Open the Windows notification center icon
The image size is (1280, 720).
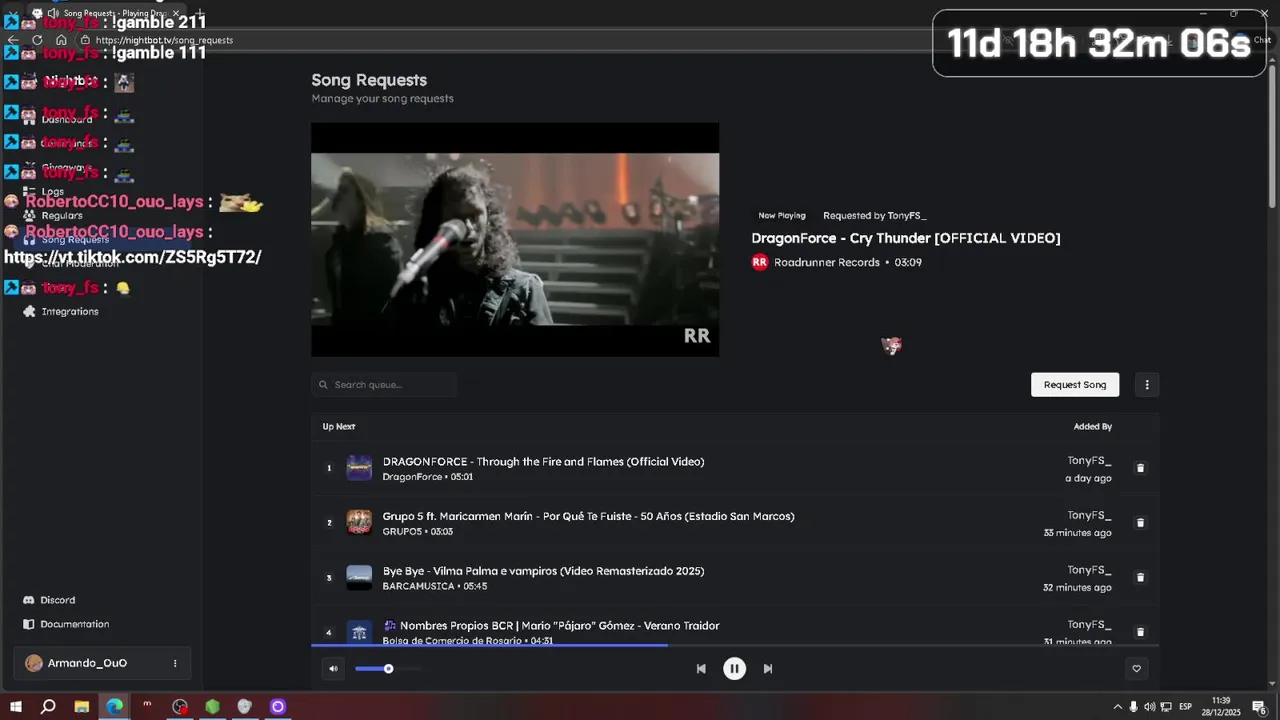[x=1259, y=707]
